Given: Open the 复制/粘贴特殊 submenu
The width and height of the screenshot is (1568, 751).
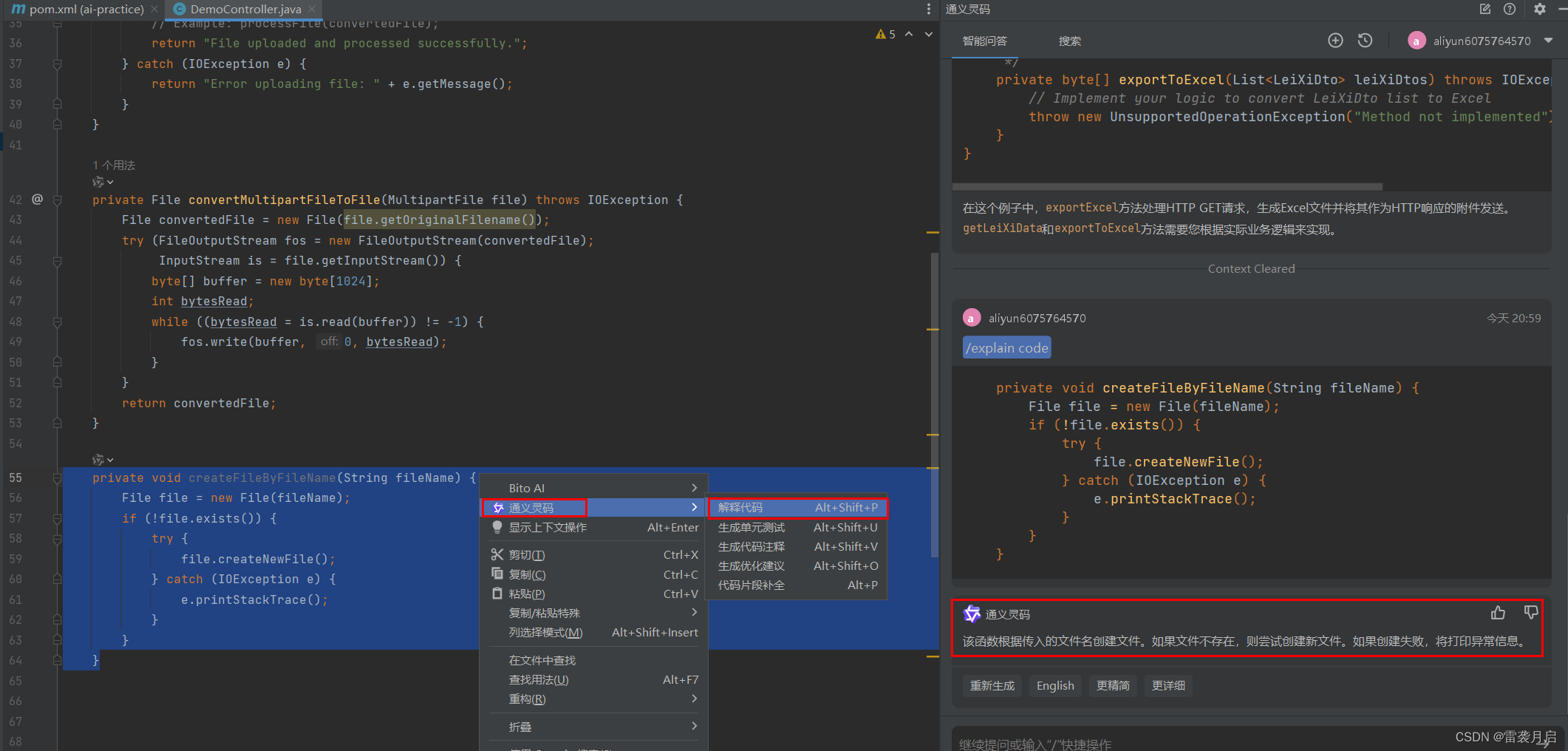Looking at the screenshot, I should coord(594,613).
